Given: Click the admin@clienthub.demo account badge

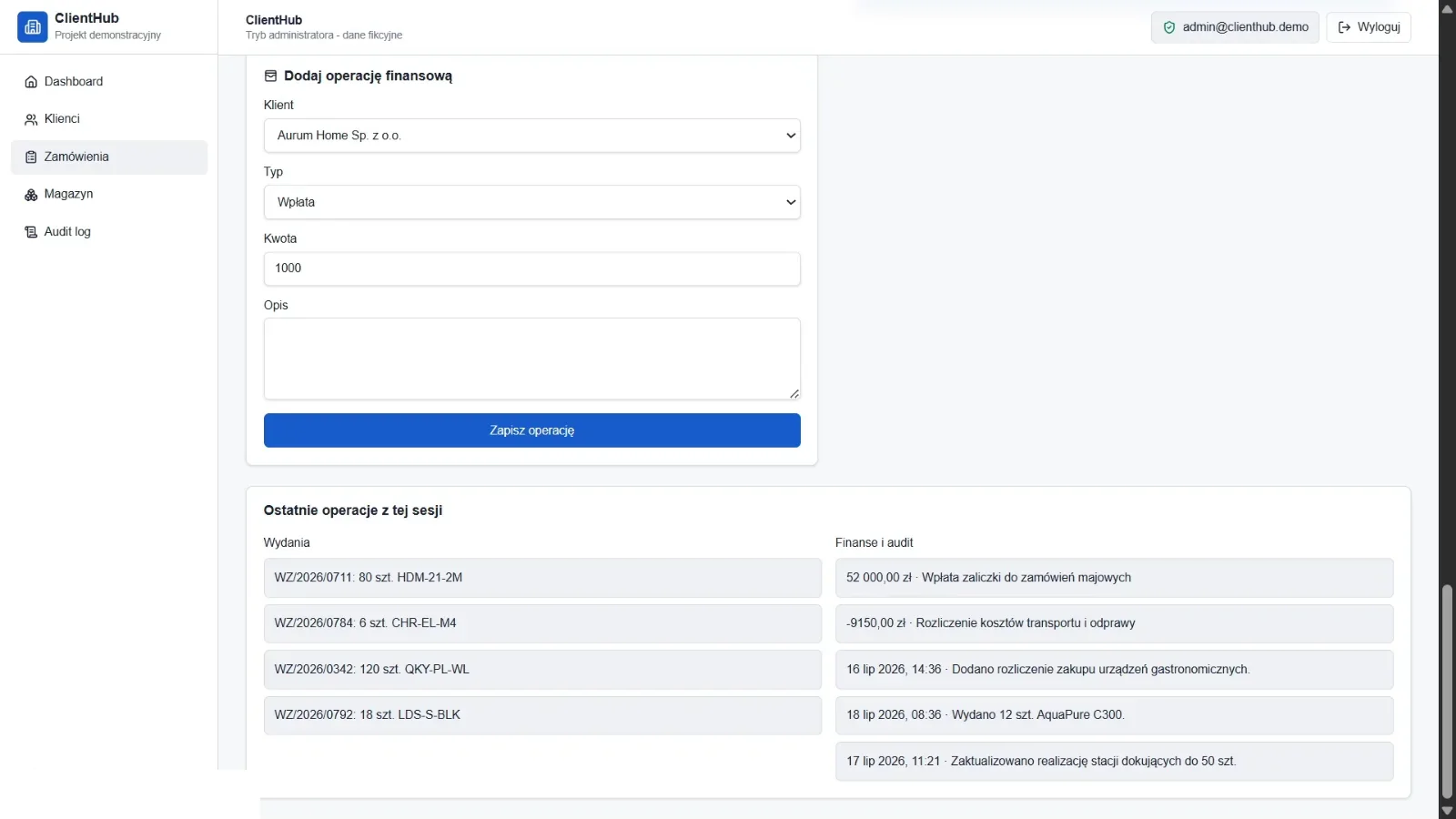Looking at the screenshot, I should tap(1235, 27).
